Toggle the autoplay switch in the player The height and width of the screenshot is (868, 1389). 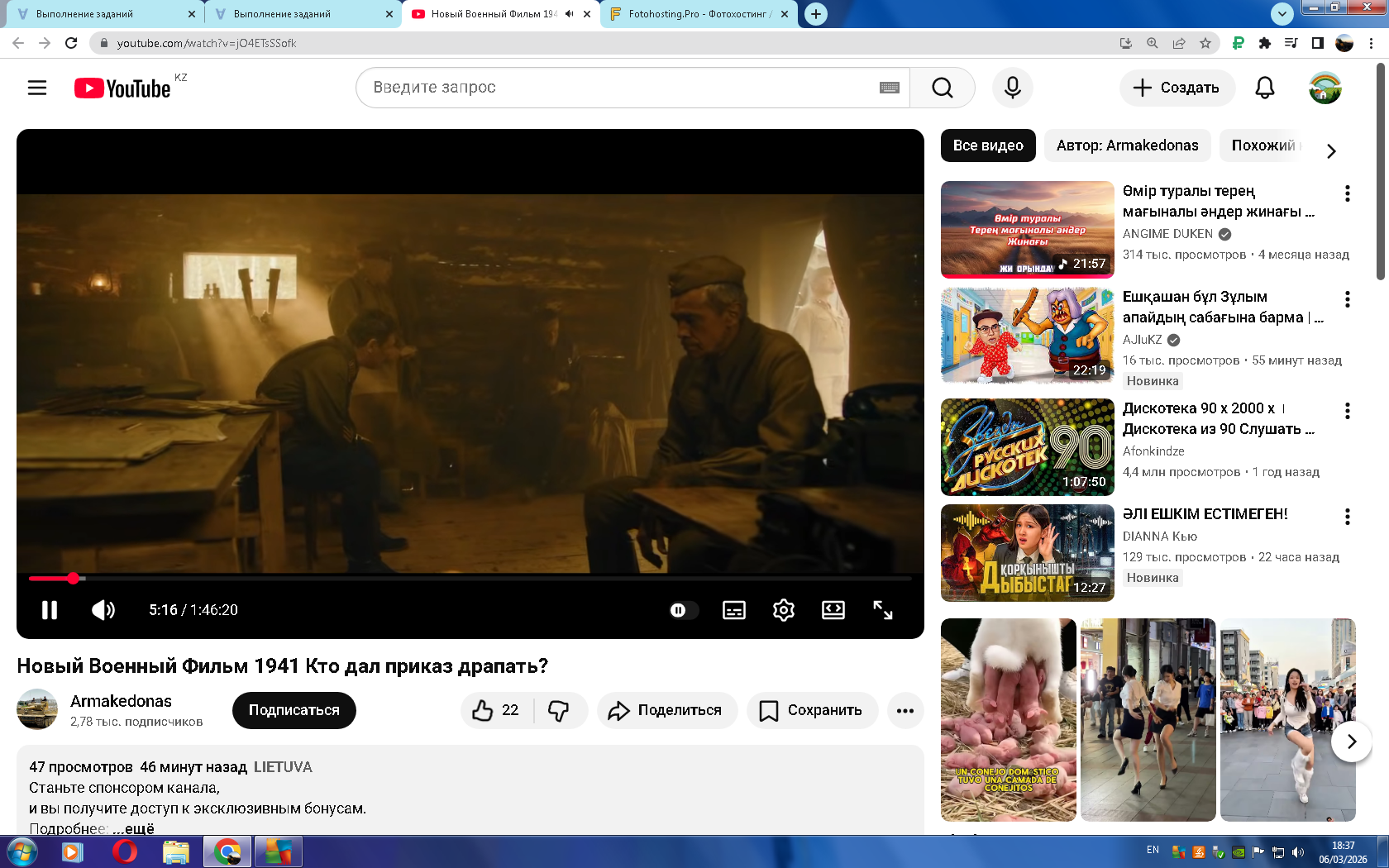[683, 610]
